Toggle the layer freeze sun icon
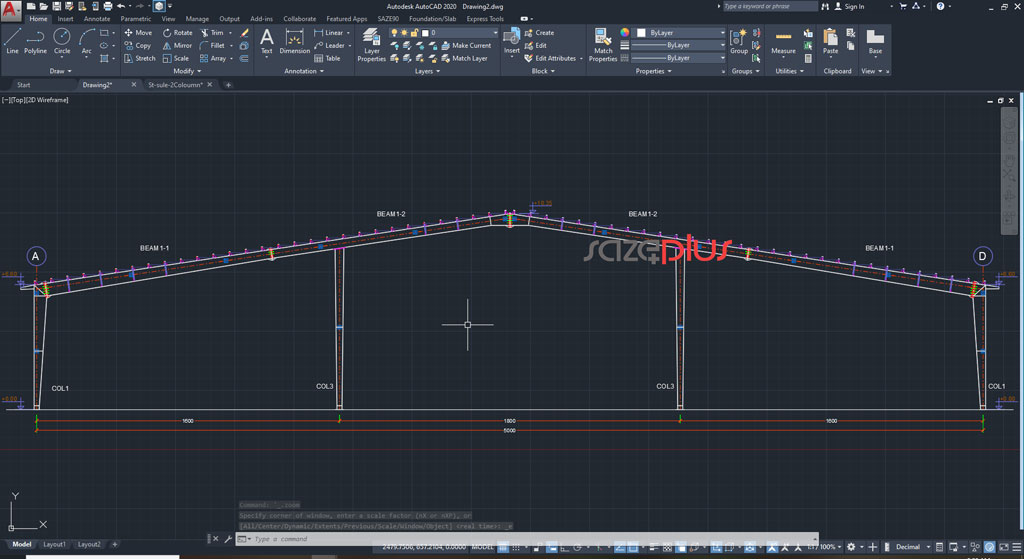Screen dimensions: 1024x559 404,33
